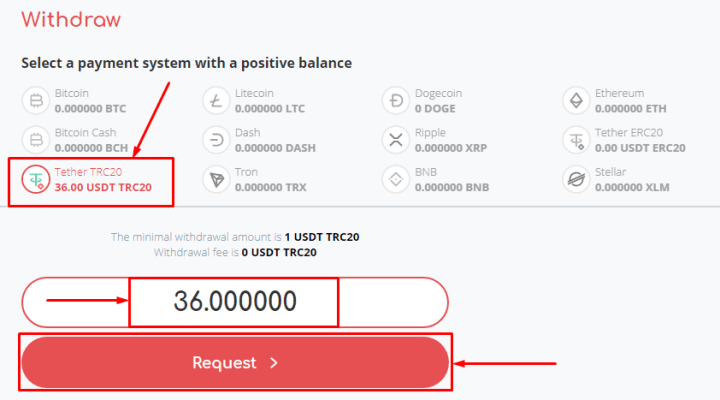The height and width of the screenshot is (400, 720).
Task: Click the 0.000000 DASH balance text
Action: tap(273, 147)
